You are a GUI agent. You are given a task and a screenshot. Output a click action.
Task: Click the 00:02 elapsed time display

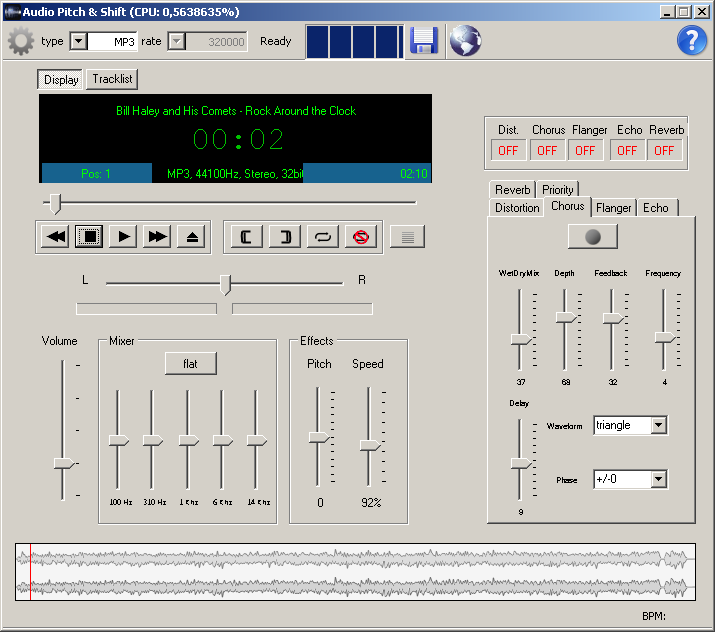point(238,139)
